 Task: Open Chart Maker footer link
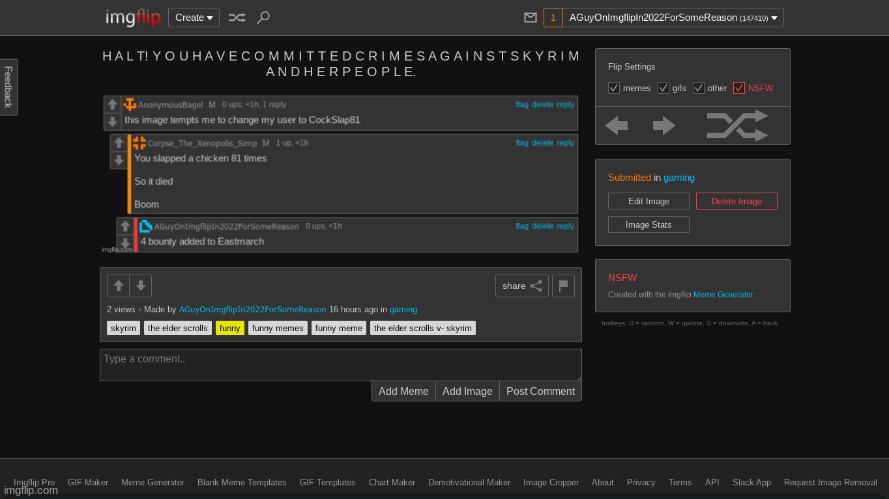click(x=392, y=483)
